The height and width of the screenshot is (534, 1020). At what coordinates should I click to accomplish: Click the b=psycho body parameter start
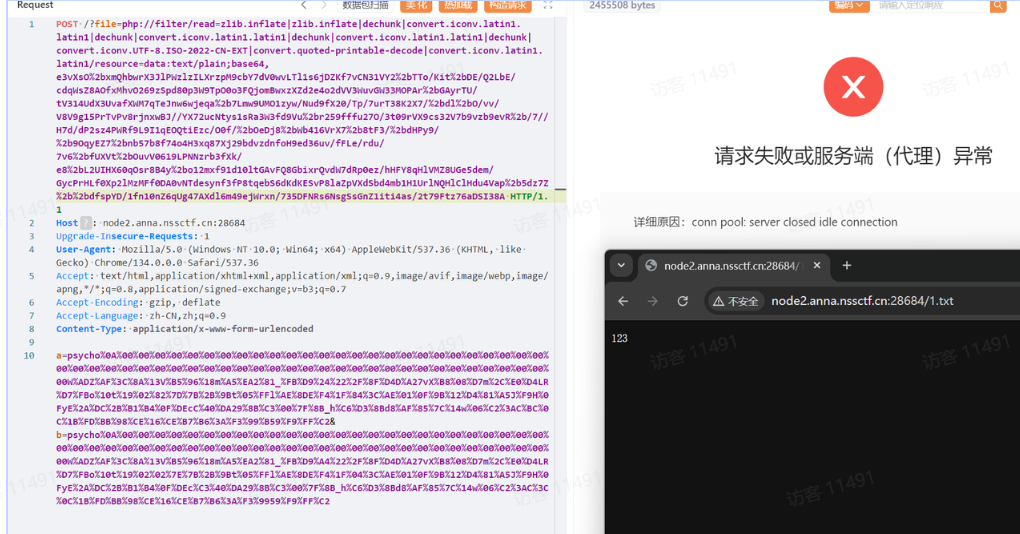(78, 434)
